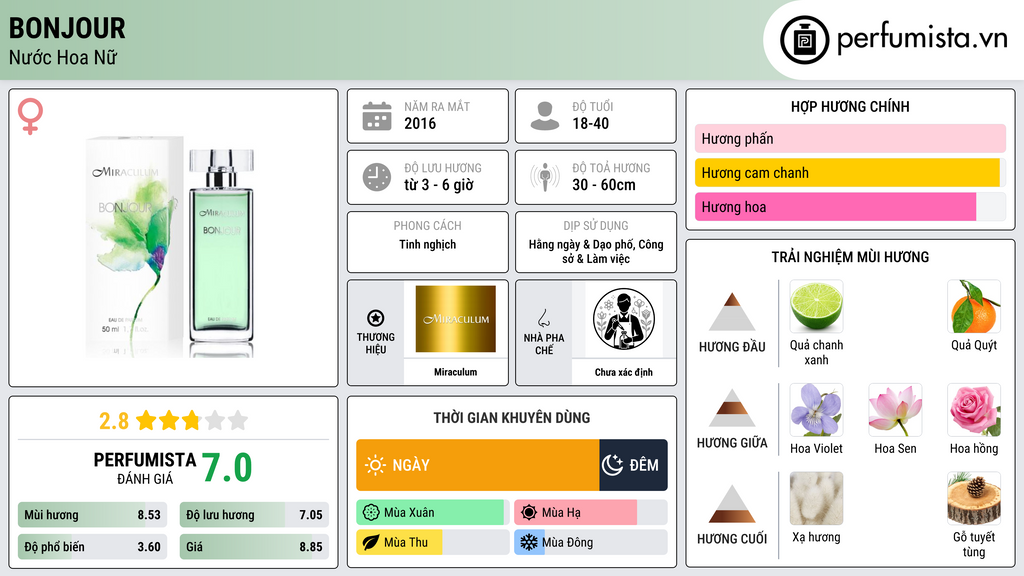Click the orange Ngày daytime bar
Viewport: 1024px width, 576px height.
(x=477, y=465)
